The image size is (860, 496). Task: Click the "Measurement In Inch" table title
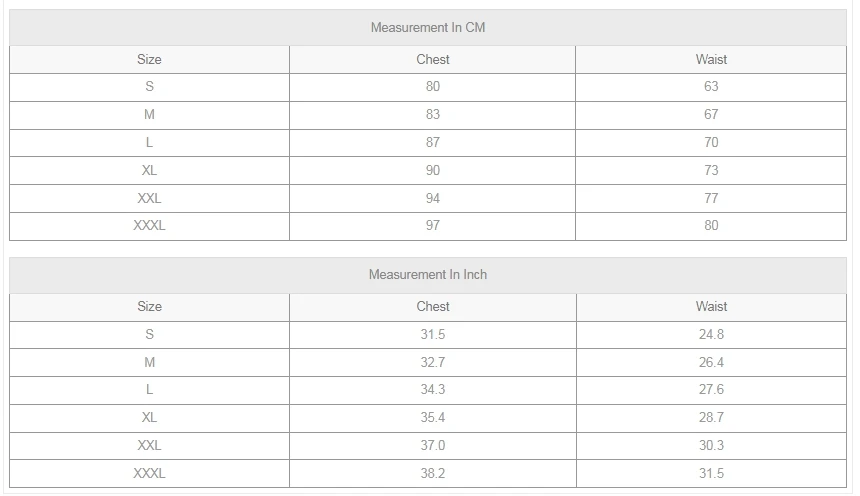[x=428, y=274]
